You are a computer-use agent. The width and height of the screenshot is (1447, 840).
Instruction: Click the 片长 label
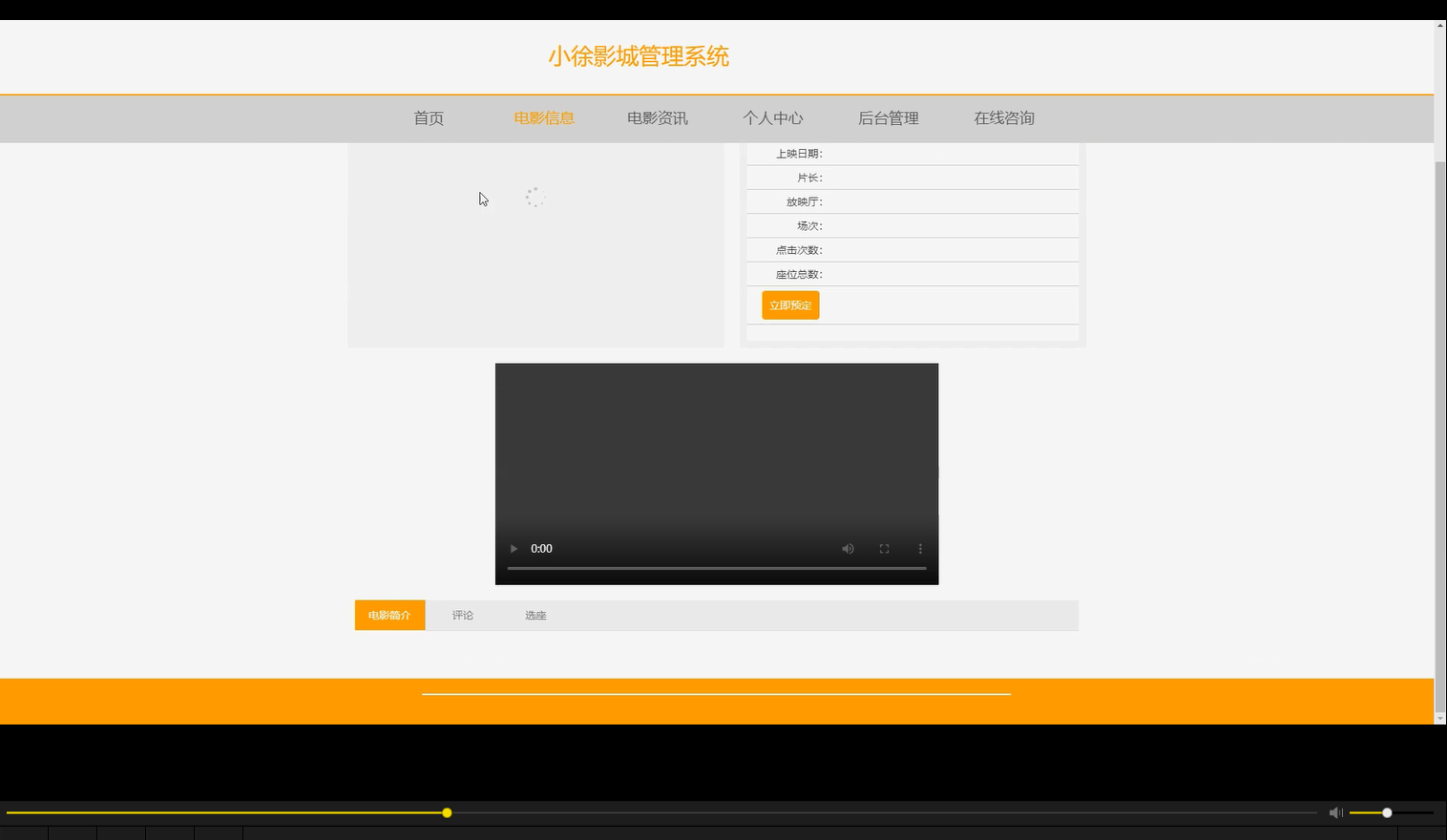click(809, 178)
